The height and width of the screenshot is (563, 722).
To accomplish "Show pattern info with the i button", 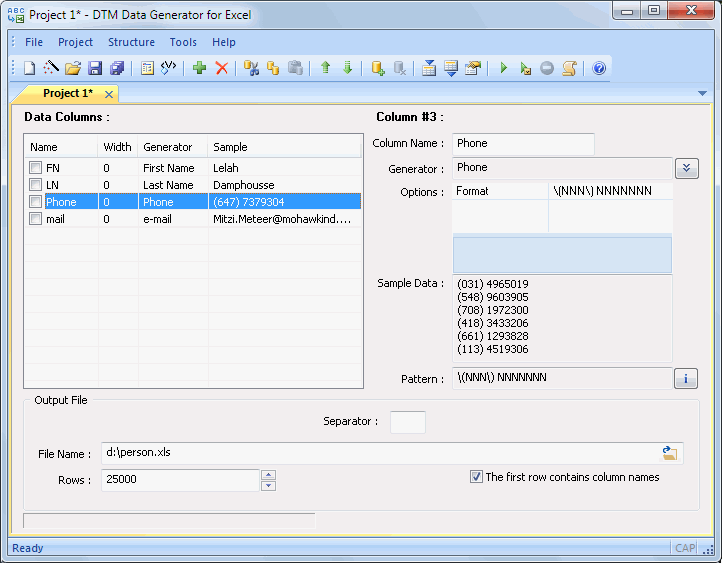I will 686,378.
